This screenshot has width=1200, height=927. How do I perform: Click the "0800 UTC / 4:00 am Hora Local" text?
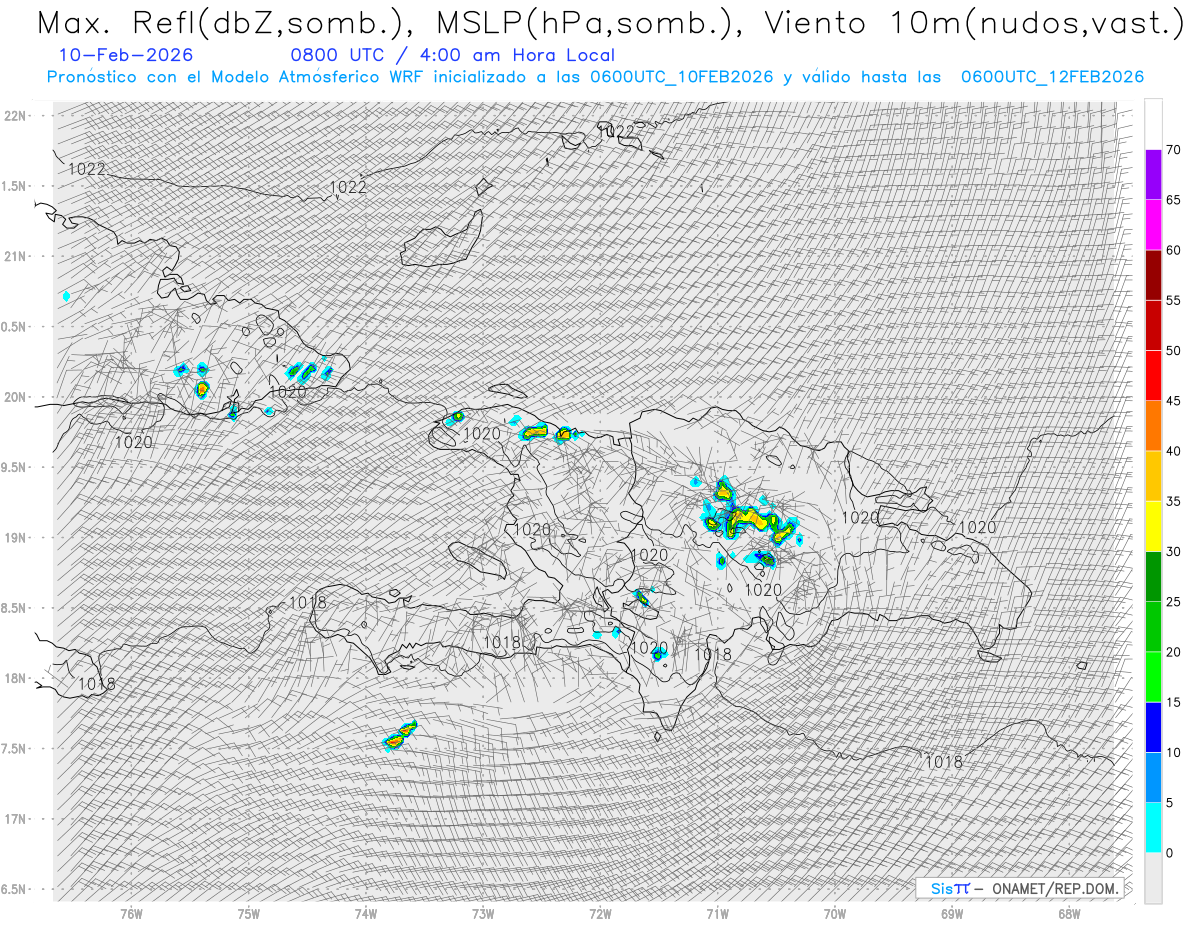(x=452, y=55)
